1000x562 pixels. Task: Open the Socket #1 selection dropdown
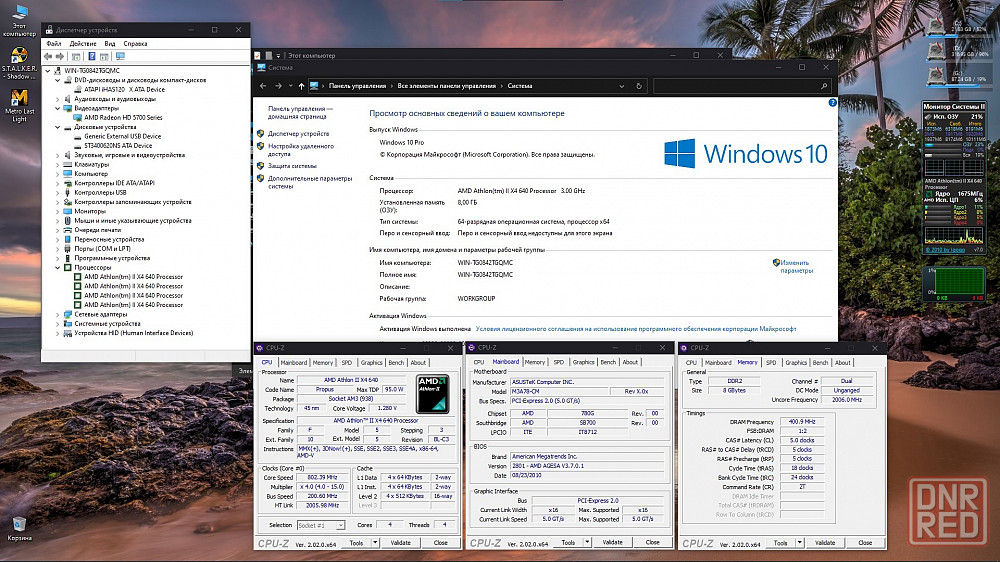[320, 525]
